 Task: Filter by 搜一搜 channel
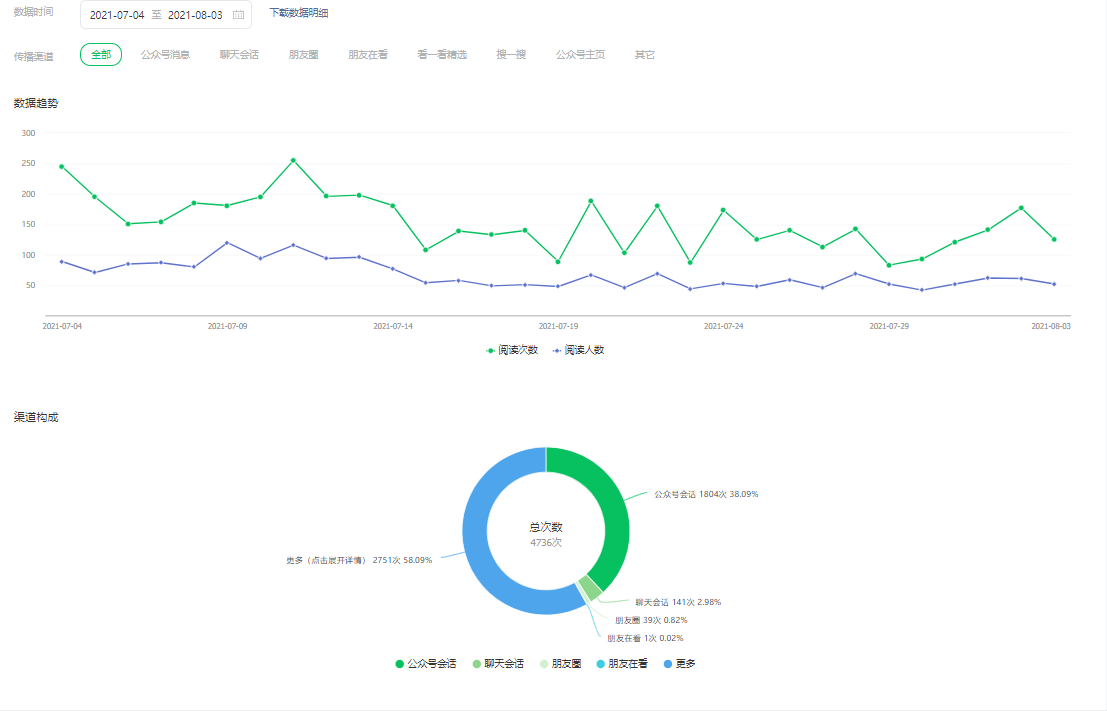(511, 55)
